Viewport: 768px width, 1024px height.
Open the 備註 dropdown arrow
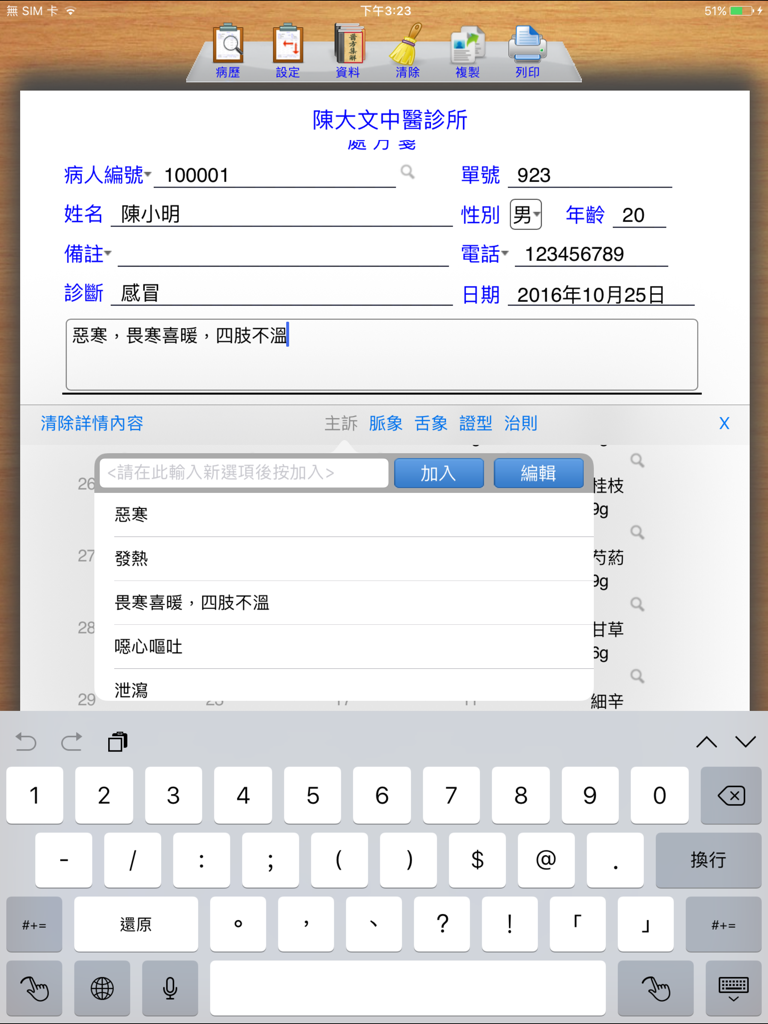108,253
